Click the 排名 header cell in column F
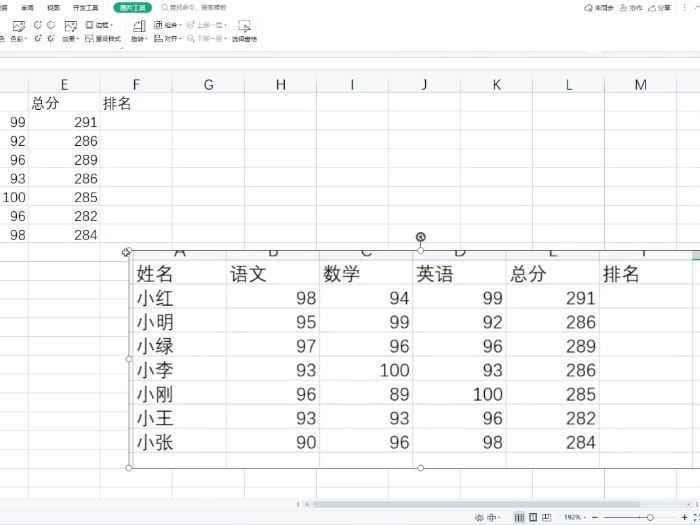The image size is (700, 525). (x=136, y=103)
